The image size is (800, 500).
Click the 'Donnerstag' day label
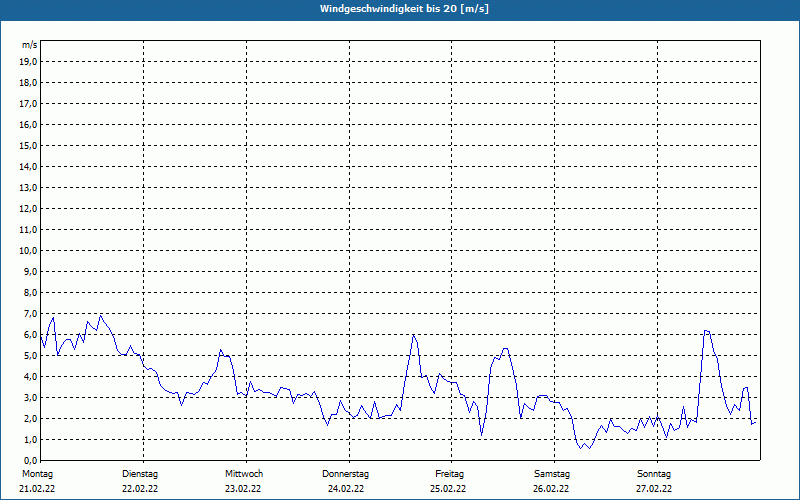click(345, 474)
